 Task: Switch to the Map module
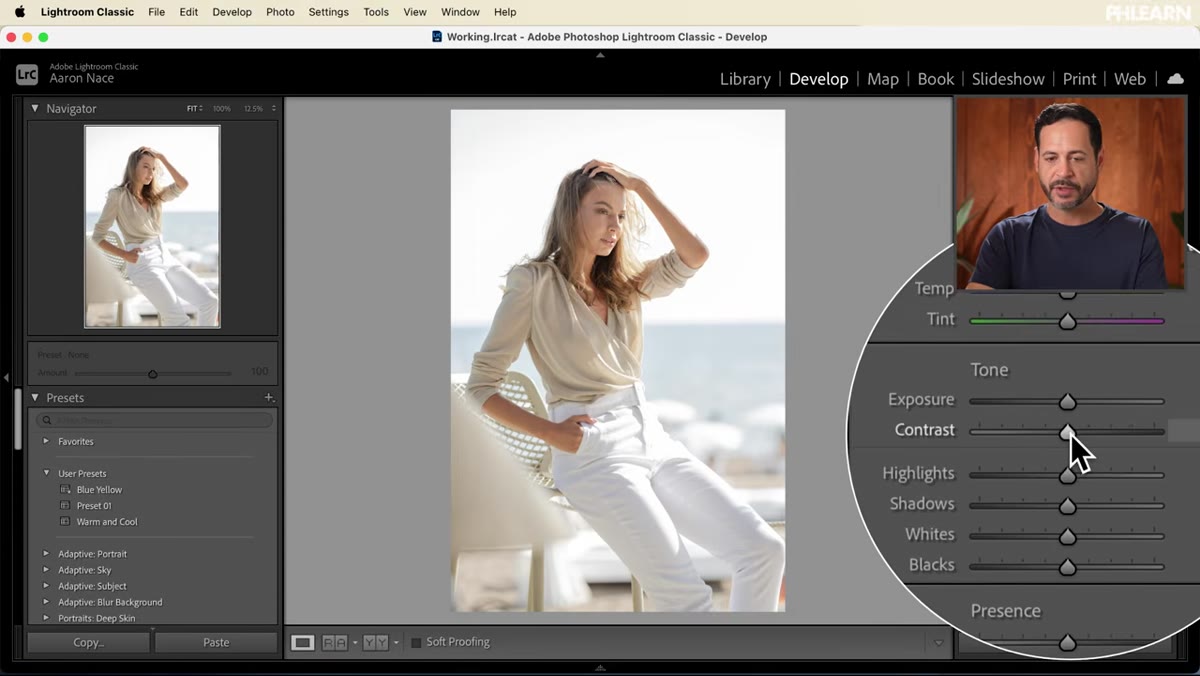click(x=882, y=79)
